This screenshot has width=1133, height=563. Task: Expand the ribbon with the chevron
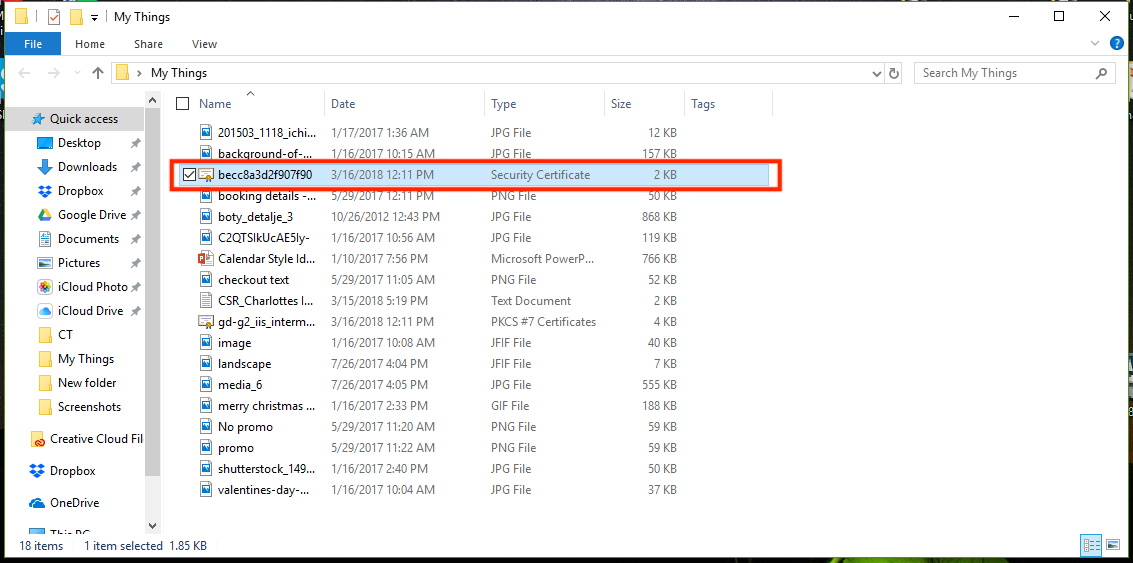1095,44
